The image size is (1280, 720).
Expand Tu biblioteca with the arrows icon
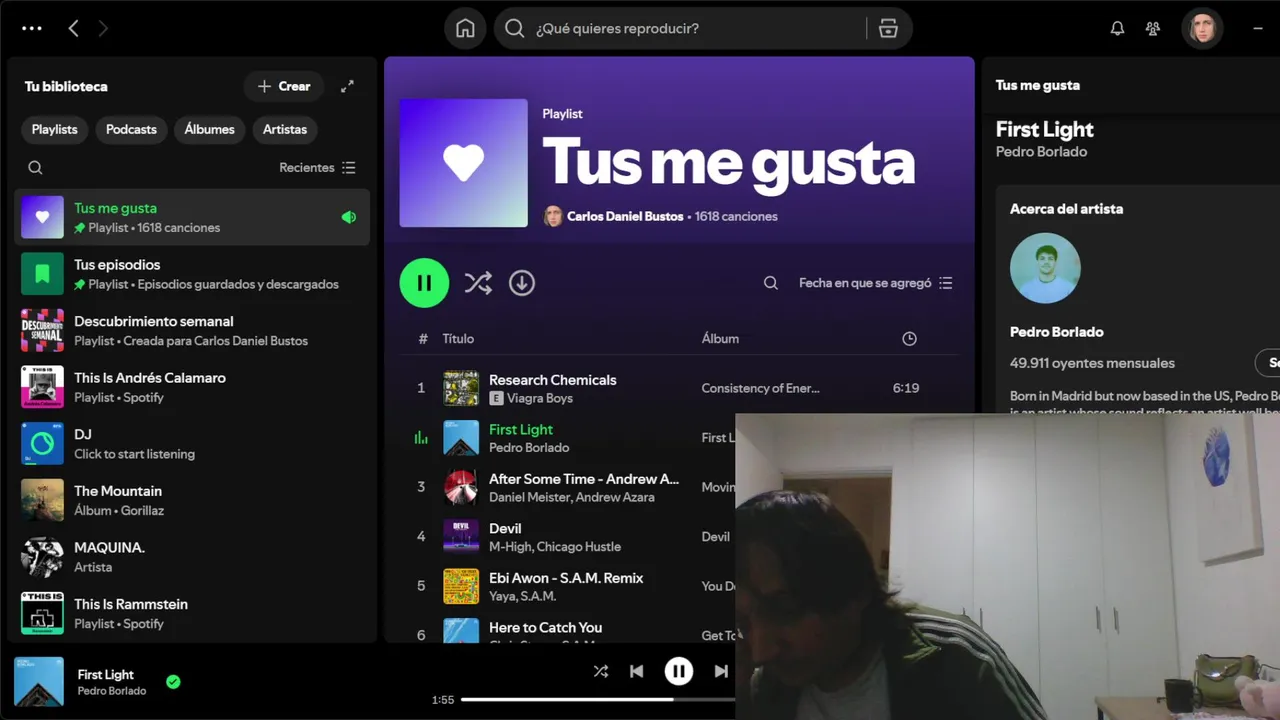[x=347, y=86]
